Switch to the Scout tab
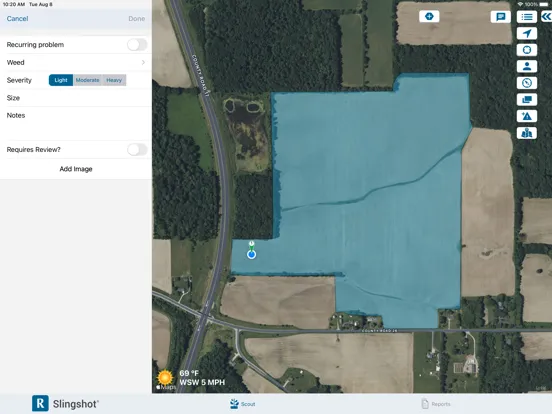 click(x=243, y=404)
